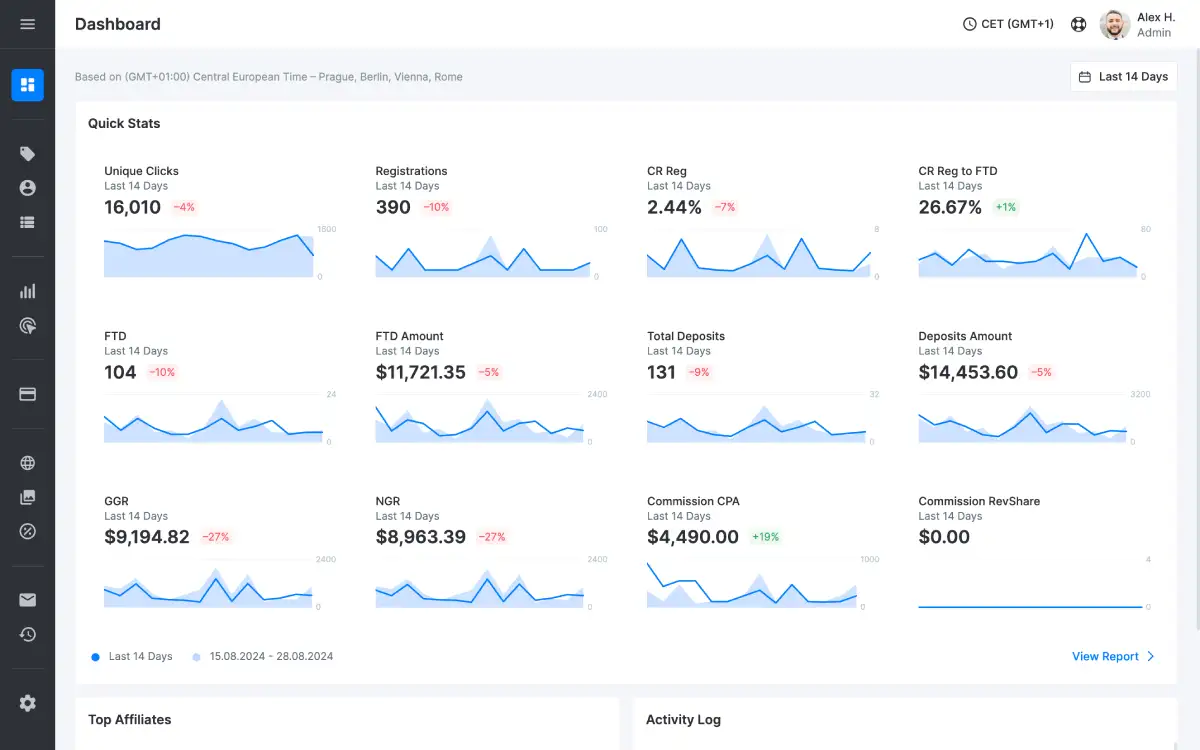Click the −4% badge on Unique Clicks

(x=184, y=207)
